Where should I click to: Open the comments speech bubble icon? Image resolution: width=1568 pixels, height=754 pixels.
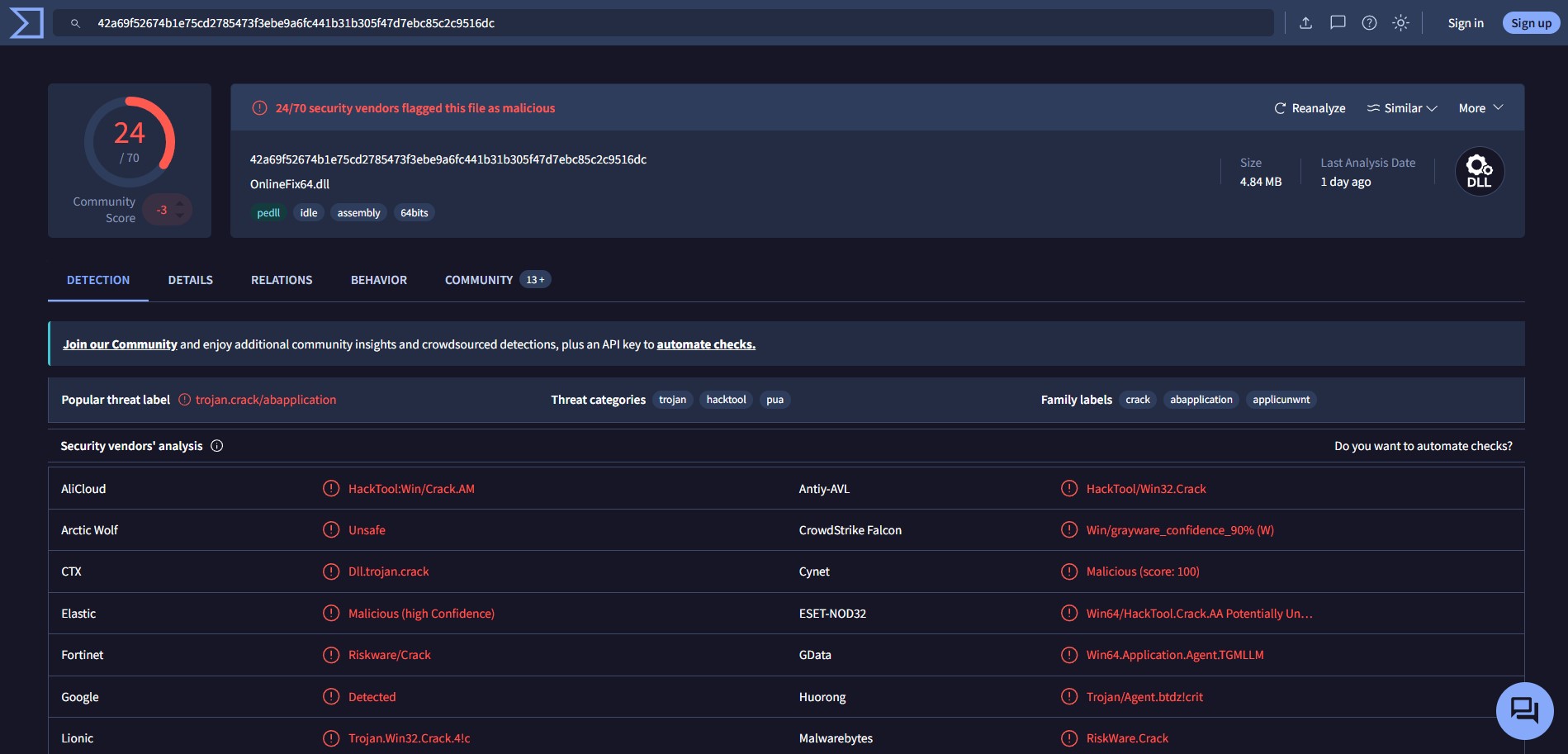1338,23
